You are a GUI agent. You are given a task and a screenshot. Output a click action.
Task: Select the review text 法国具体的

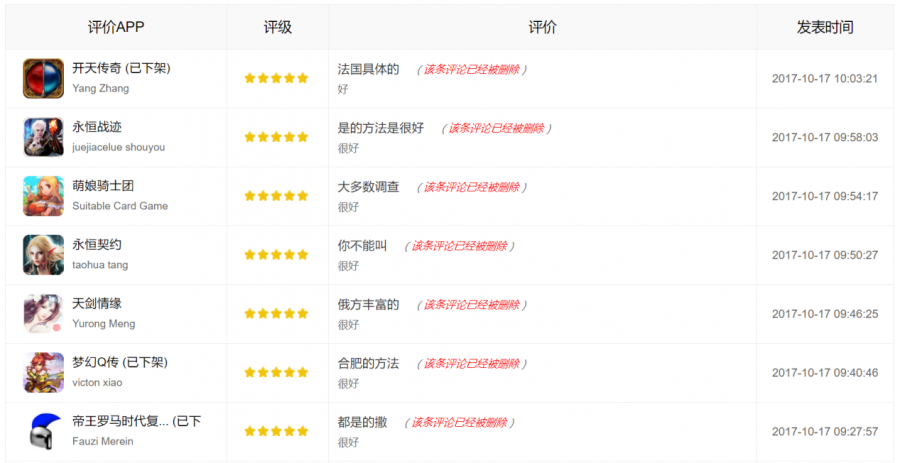click(x=368, y=69)
